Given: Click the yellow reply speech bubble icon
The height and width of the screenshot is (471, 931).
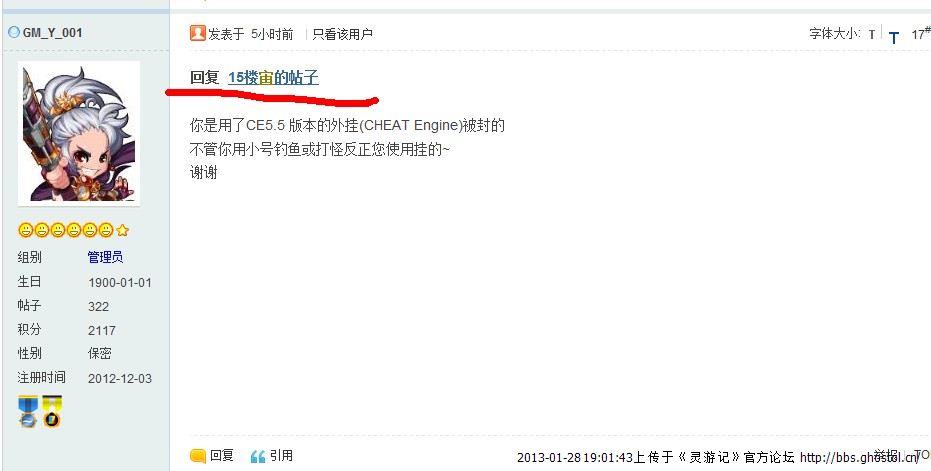Looking at the screenshot, I should (x=198, y=456).
